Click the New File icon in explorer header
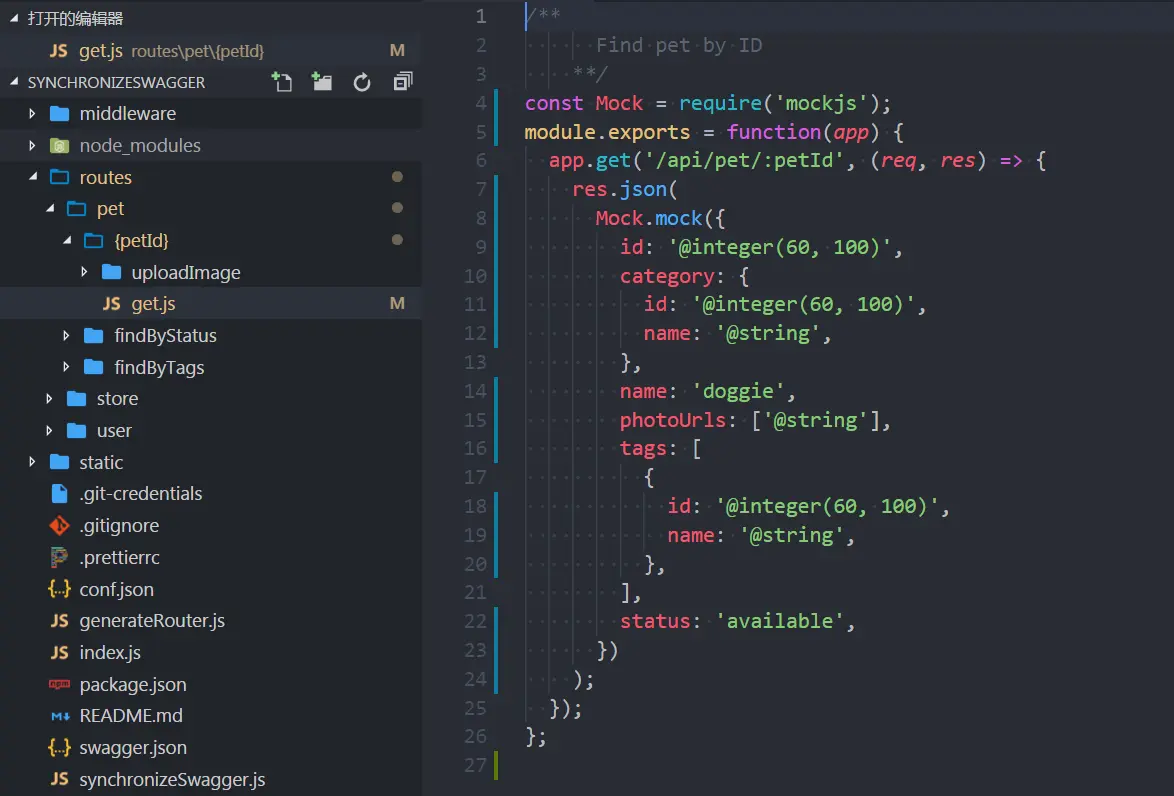This screenshot has width=1174, height=796. 282,82
